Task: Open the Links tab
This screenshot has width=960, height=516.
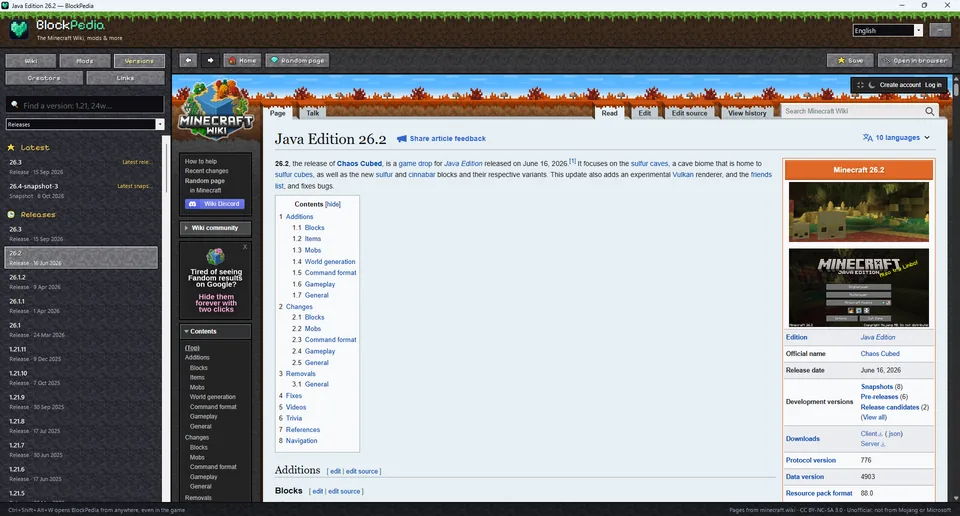Action: pos(126,78)
